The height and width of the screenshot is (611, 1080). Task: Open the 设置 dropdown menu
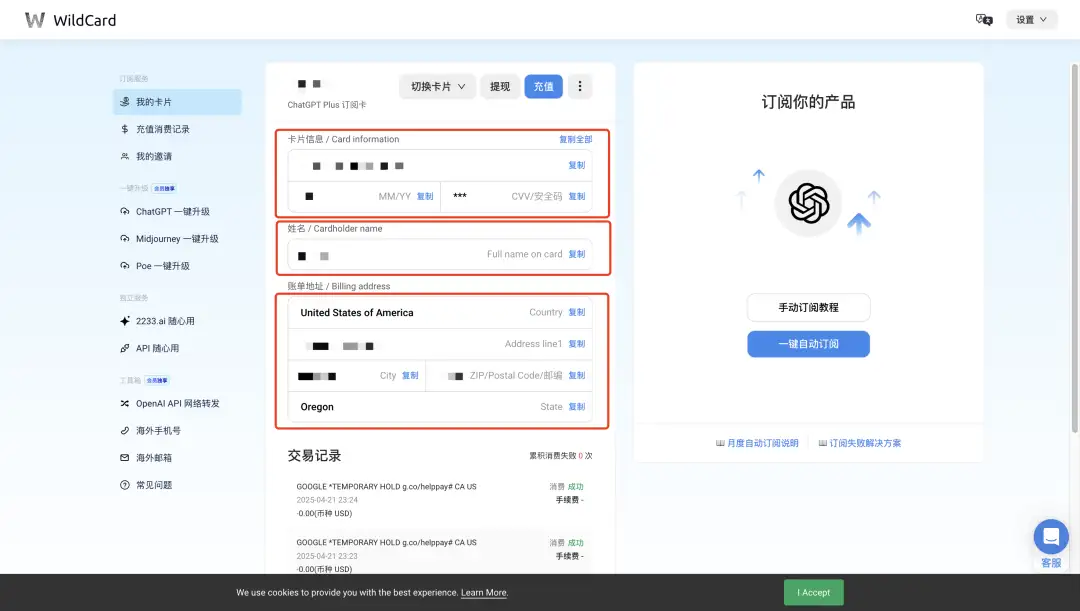pyautogui.click(x=1031, y=19)
